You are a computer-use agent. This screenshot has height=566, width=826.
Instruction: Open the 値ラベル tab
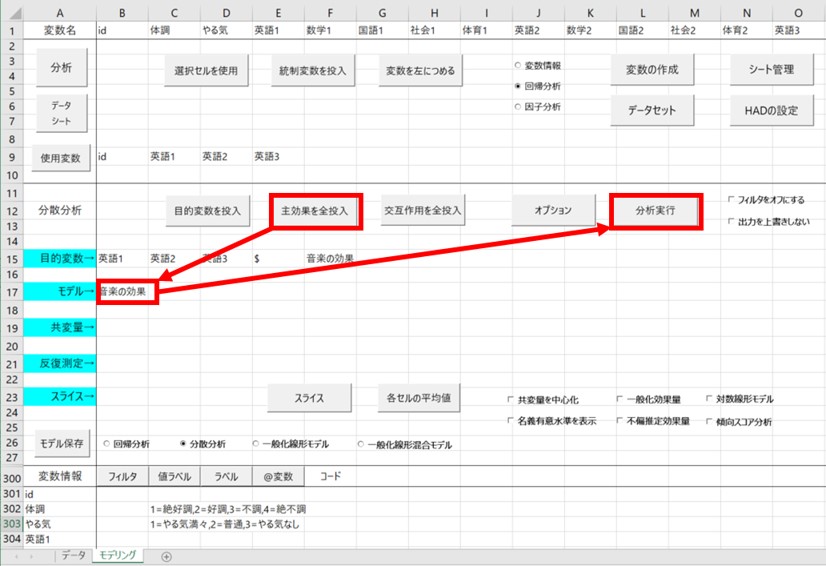point(174,477)
